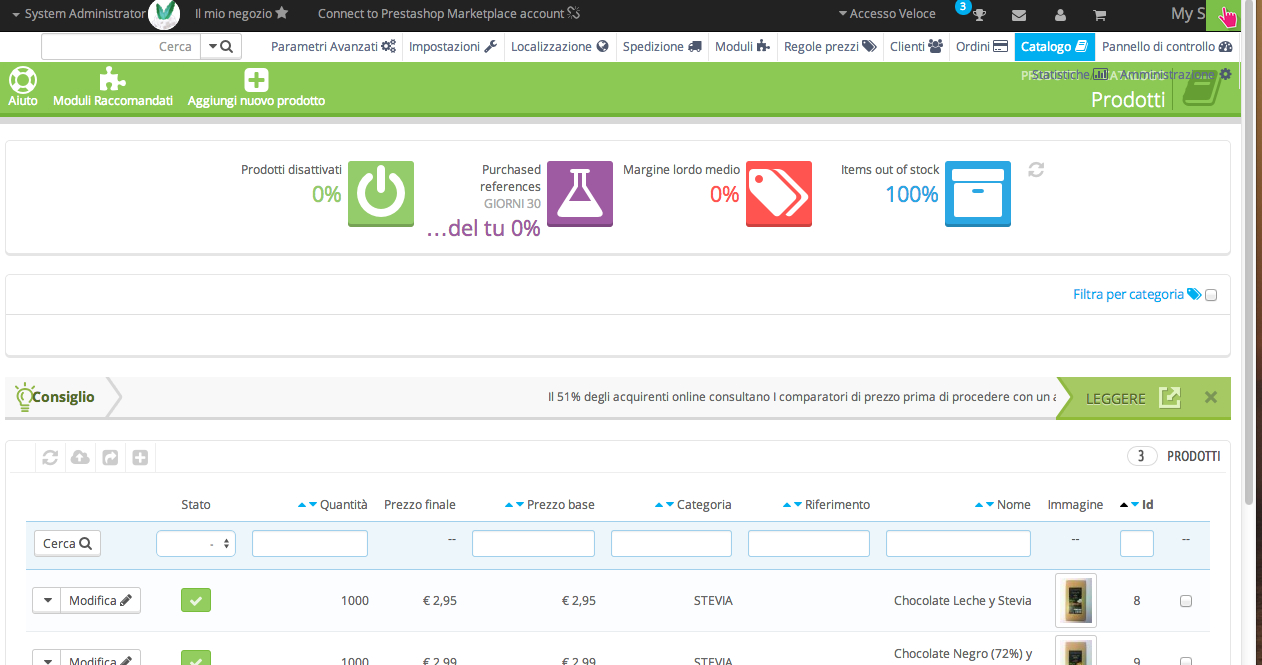Click the plus icon in list toolbar
The image size is (1262, 665).
[x=140, y=457]
